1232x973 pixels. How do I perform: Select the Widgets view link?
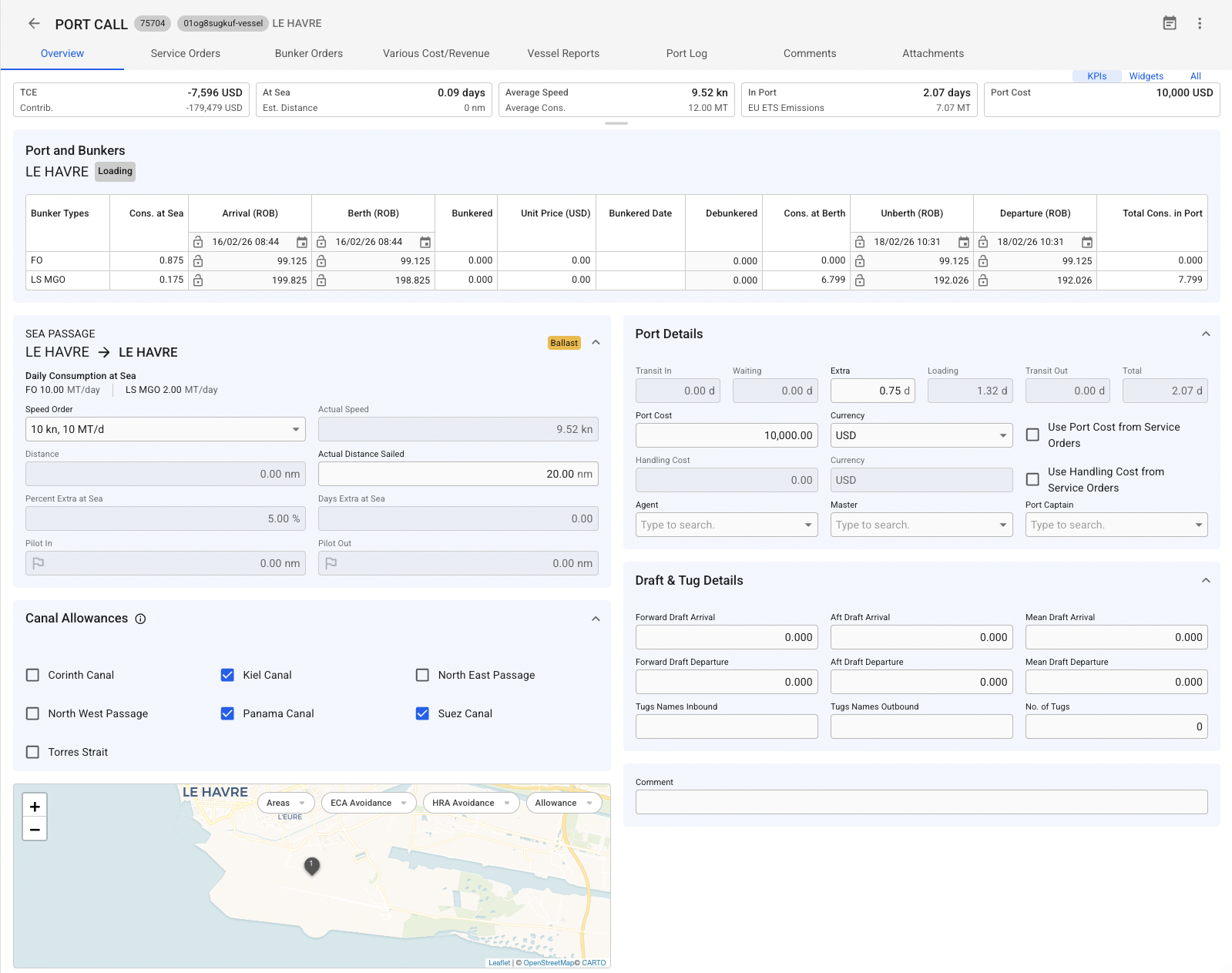click(x=1146, y=76)
